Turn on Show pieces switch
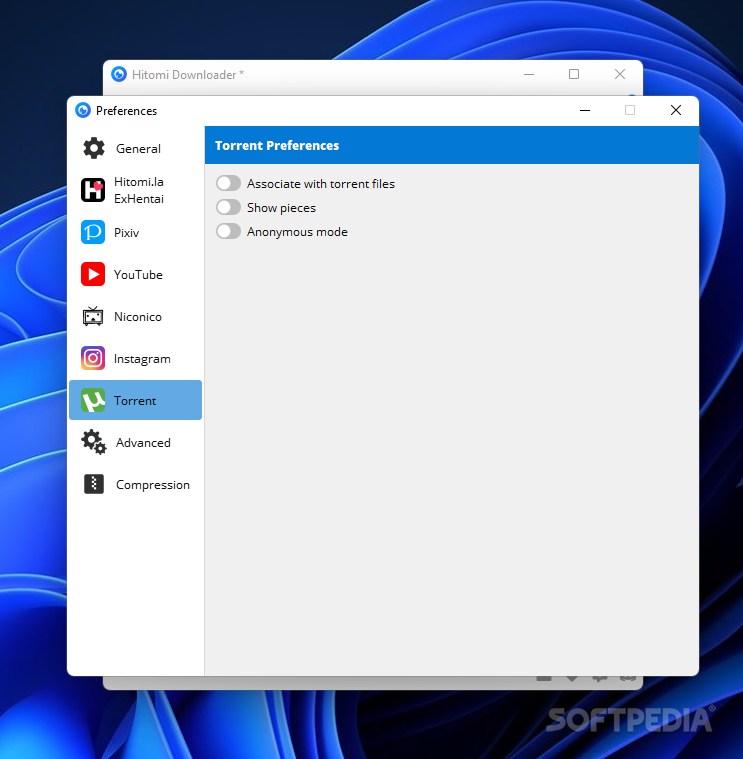The image size is (743, 759). (228, 207)
